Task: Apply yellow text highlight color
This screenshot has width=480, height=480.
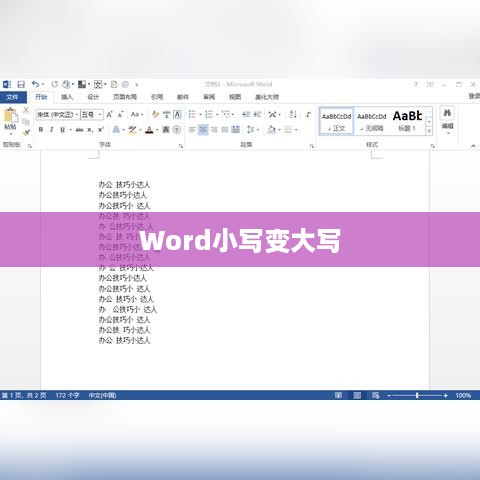Action: 132,130
